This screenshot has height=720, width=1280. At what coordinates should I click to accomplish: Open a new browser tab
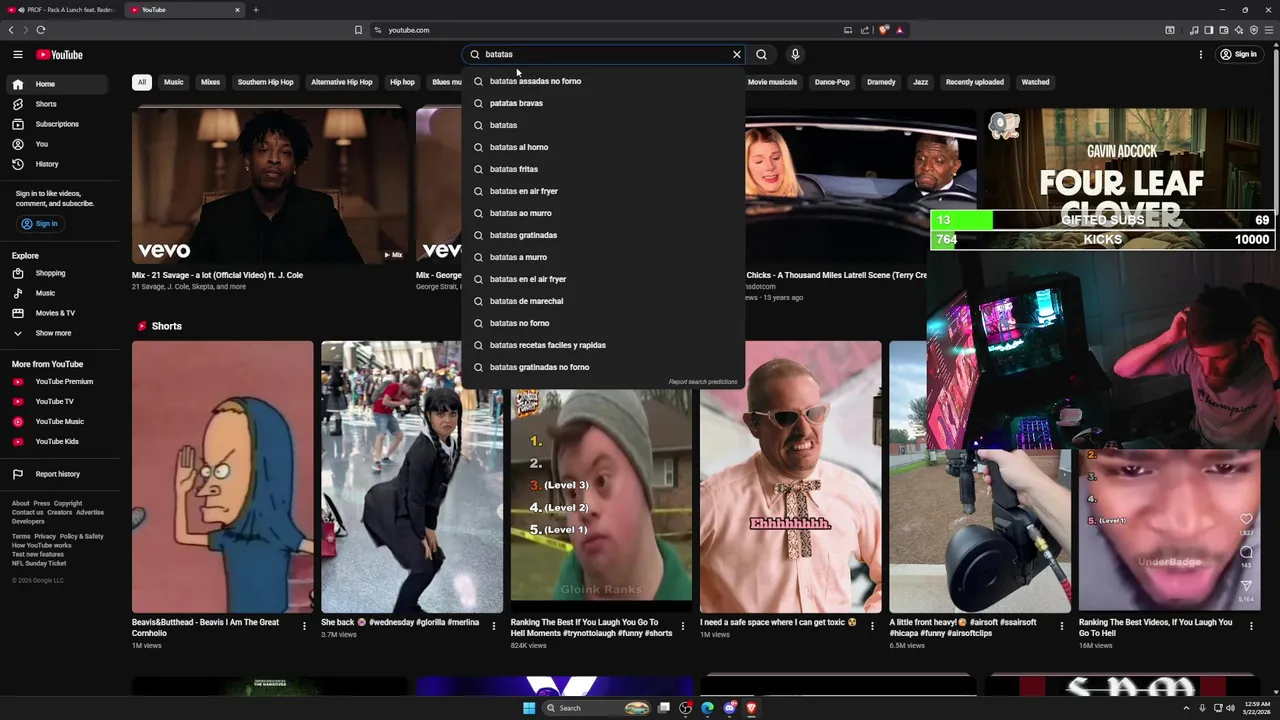pos(255,10)
